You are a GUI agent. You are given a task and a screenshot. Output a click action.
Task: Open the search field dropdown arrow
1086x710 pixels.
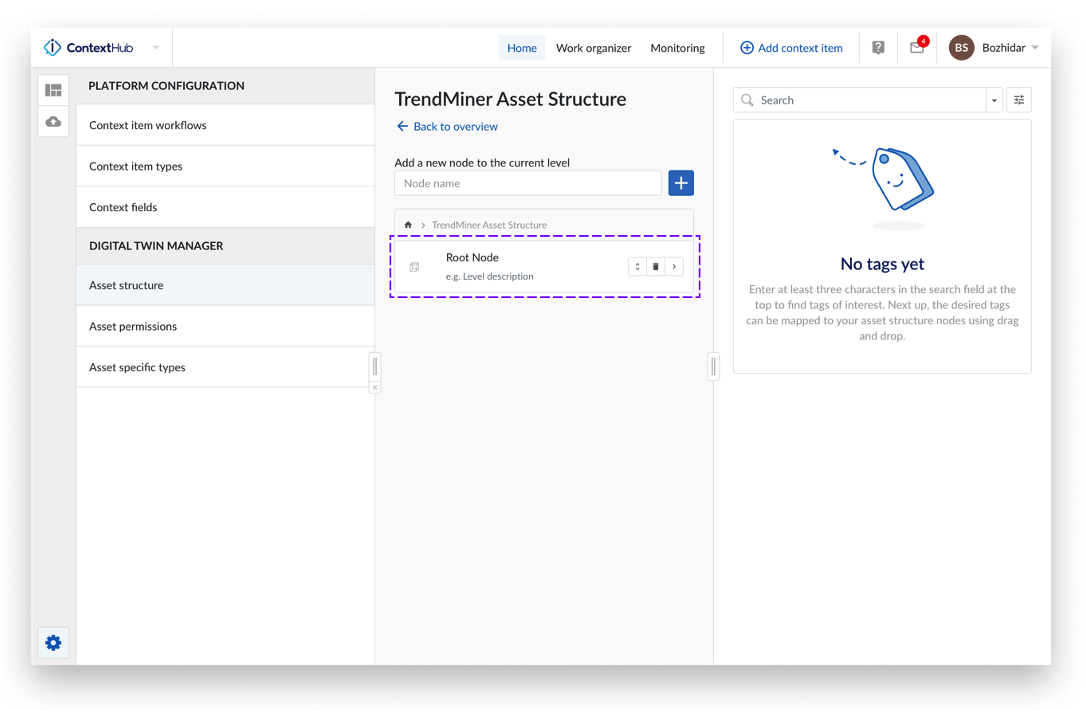click(994, 100)
